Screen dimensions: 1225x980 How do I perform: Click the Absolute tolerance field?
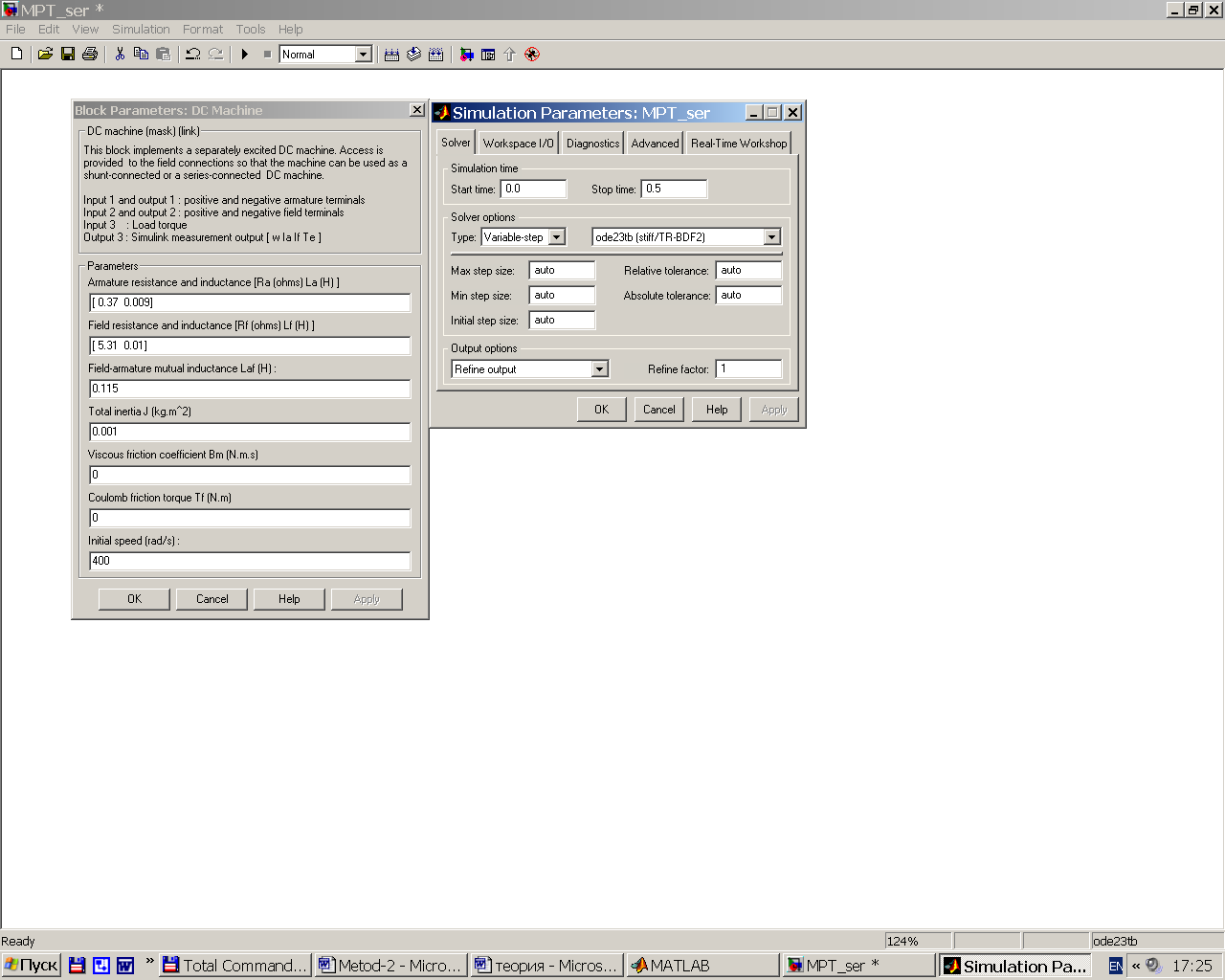tap(749, 295)
